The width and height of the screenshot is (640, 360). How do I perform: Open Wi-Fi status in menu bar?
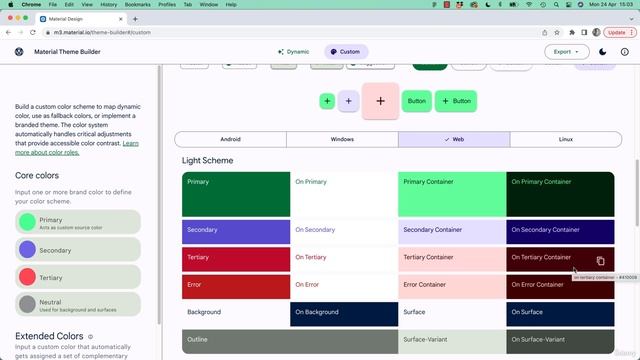click(x=529, y=4)
